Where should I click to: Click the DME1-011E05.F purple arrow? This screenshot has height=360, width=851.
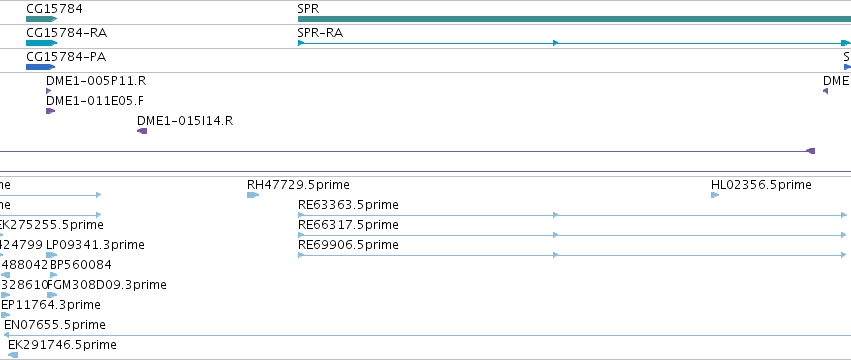pyautogui.click(x=50, y=111)
